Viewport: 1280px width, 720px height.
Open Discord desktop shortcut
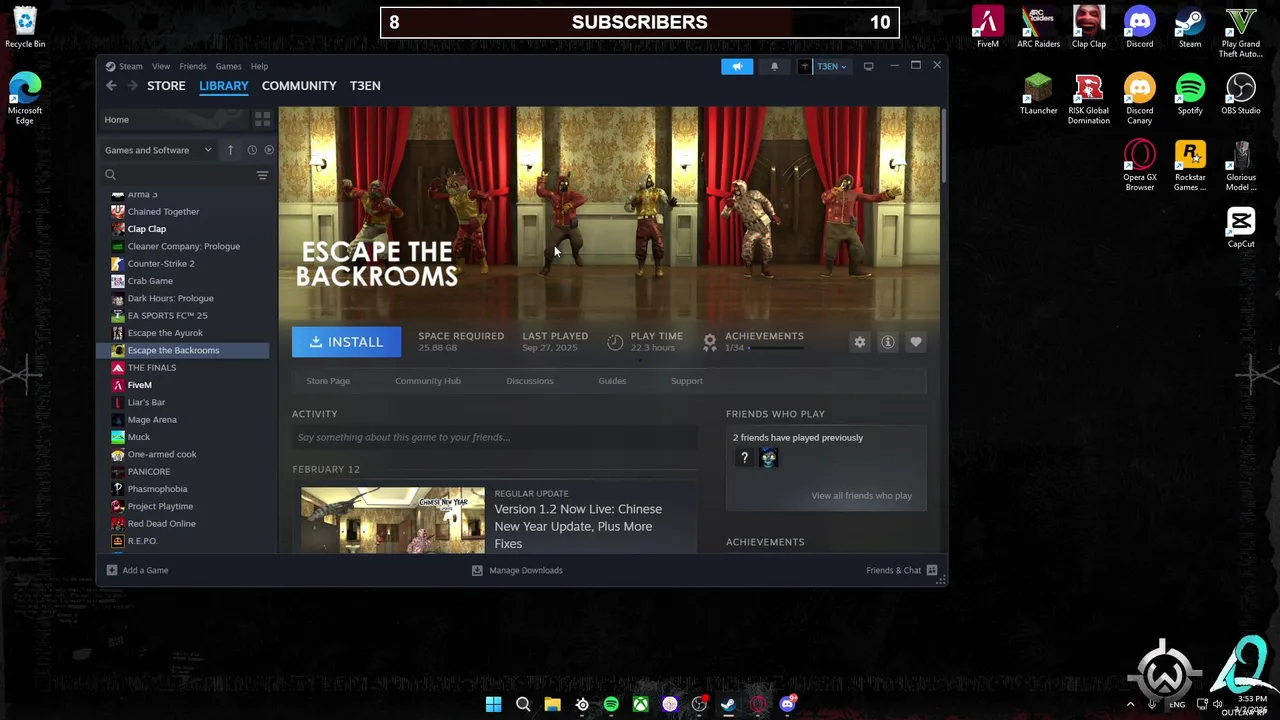[1139, 28]
